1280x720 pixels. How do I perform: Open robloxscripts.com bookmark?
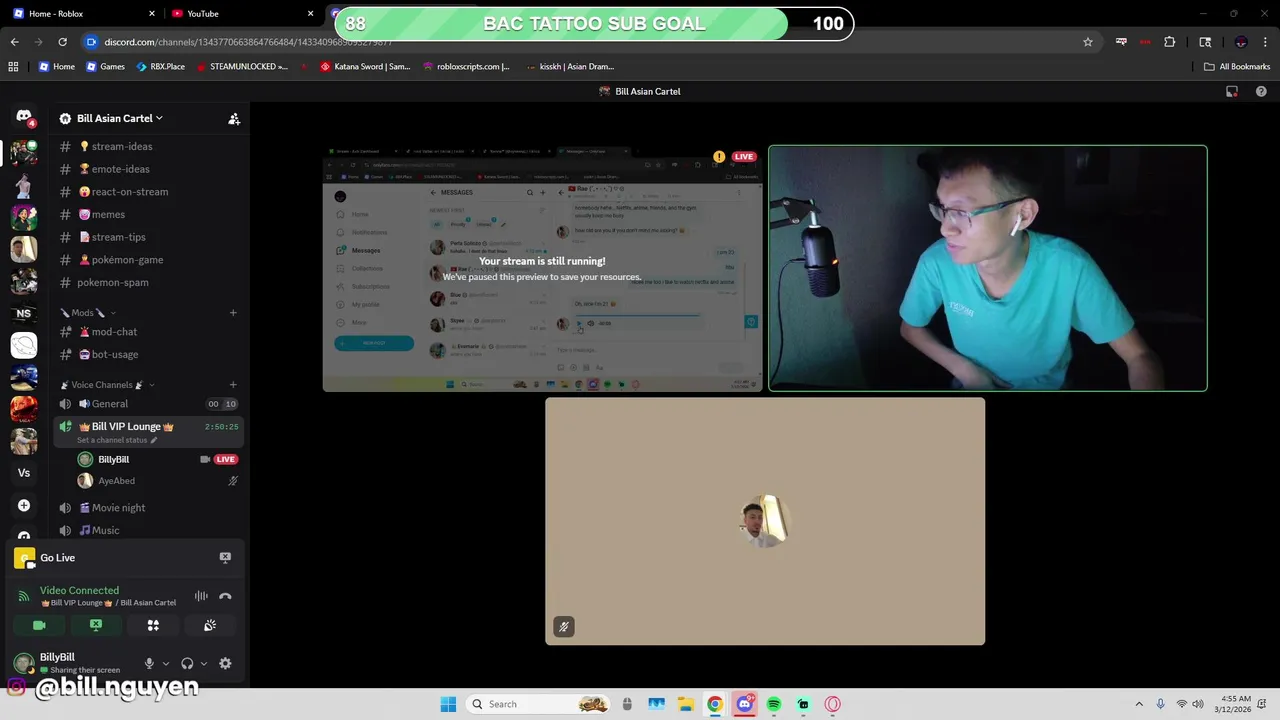(x=466, y=66)
